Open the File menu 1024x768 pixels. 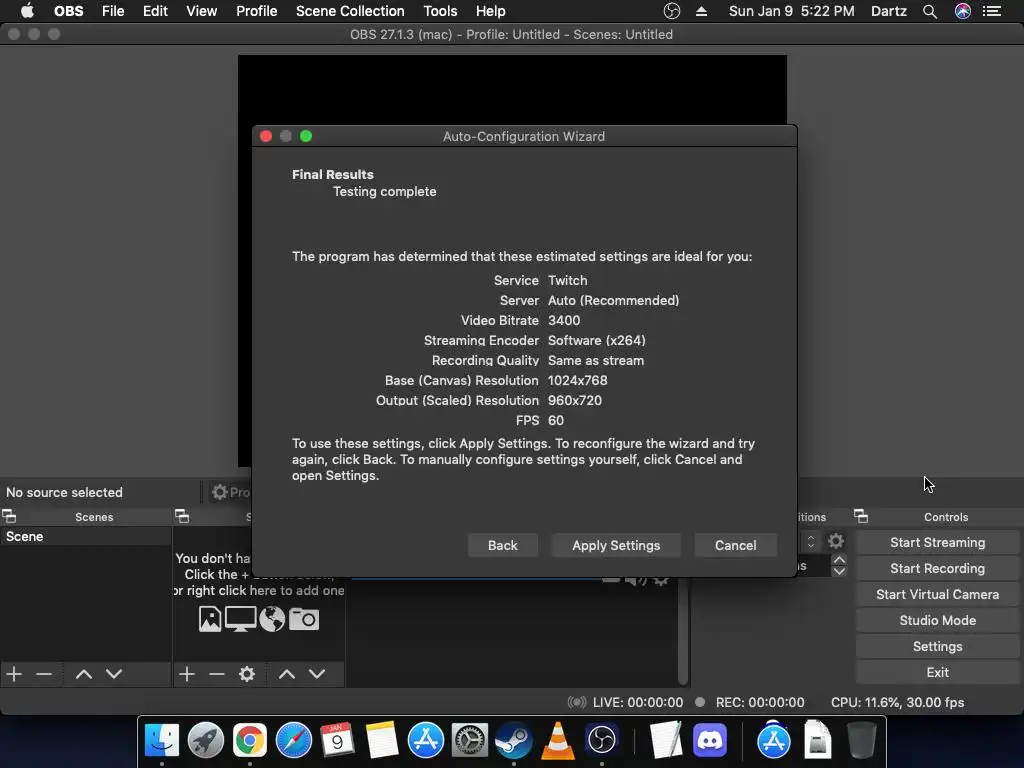[x=113, y=11]
